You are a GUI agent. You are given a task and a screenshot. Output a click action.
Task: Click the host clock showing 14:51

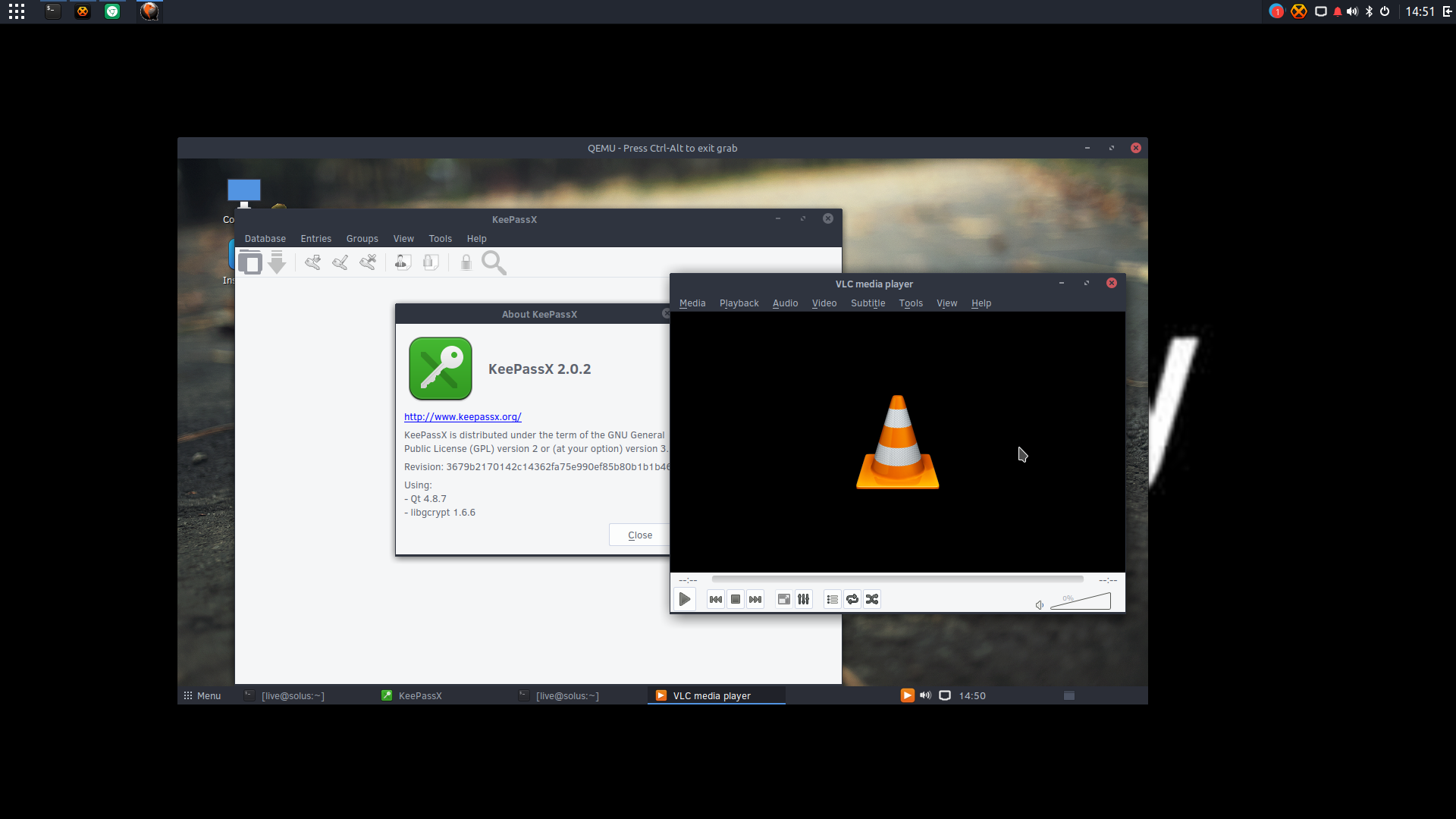[1420, 11]
